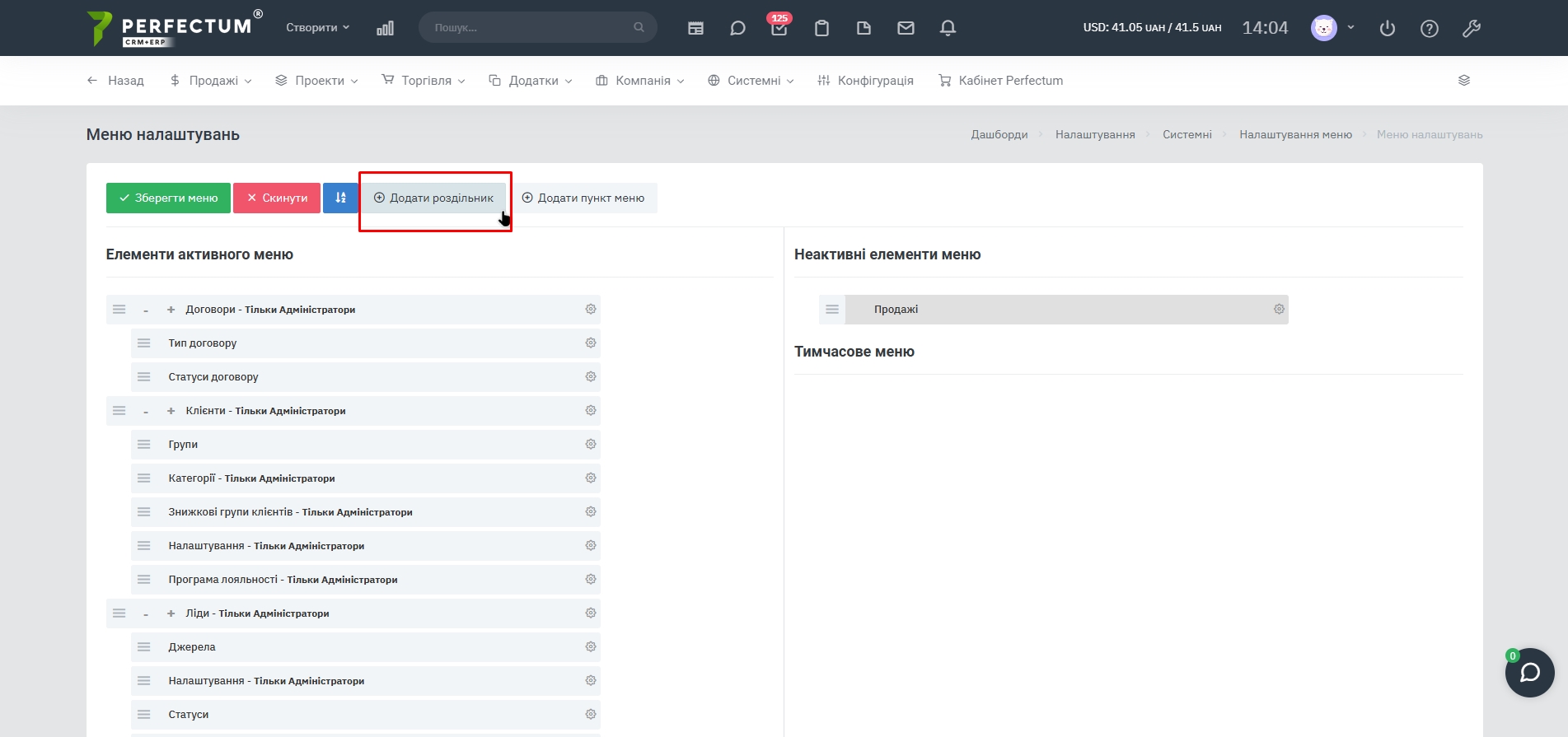Click the search magnifier icon
This screenshot has height=737, width=1568.
click(639, 27)
